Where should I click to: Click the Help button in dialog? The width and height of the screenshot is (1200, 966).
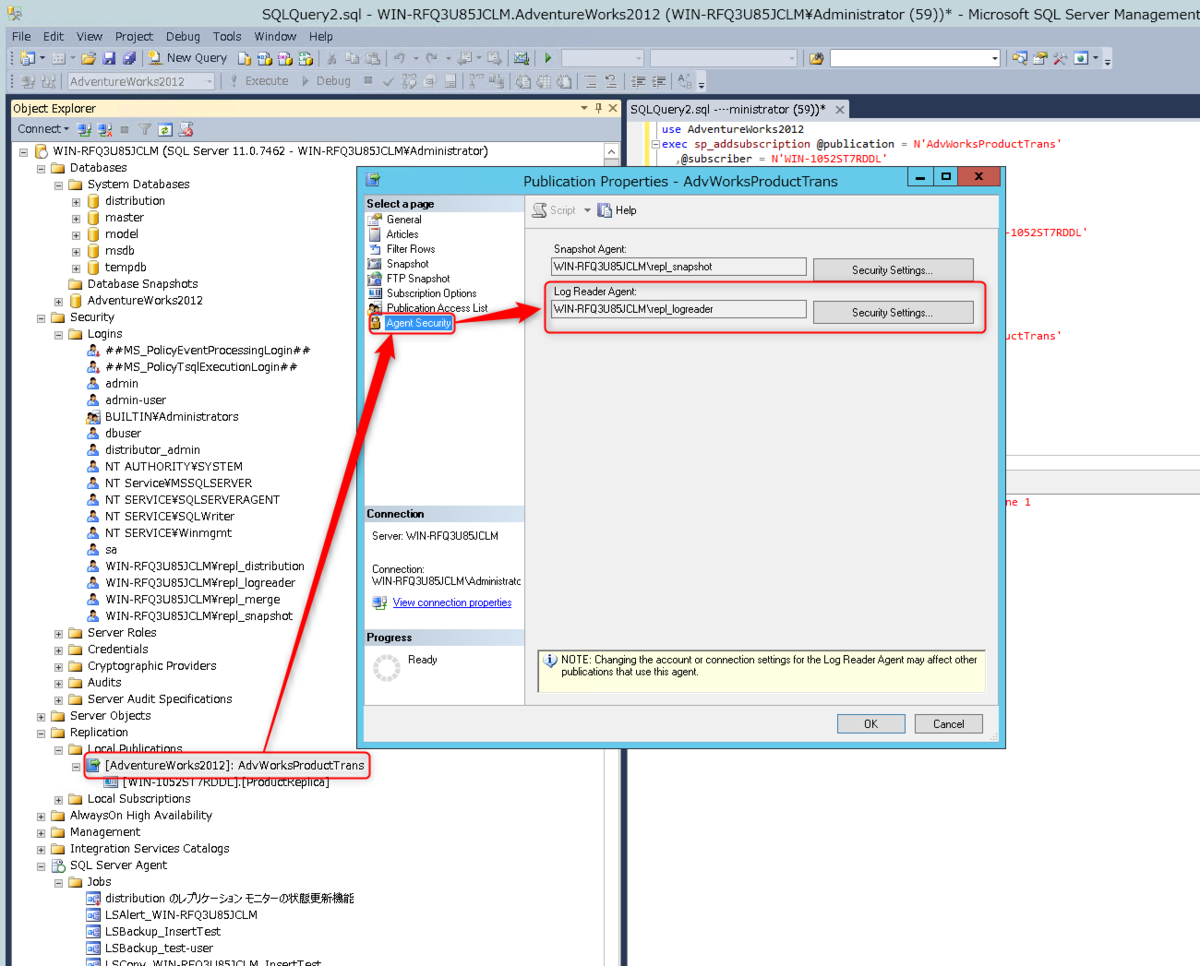(x=617, y=210)
